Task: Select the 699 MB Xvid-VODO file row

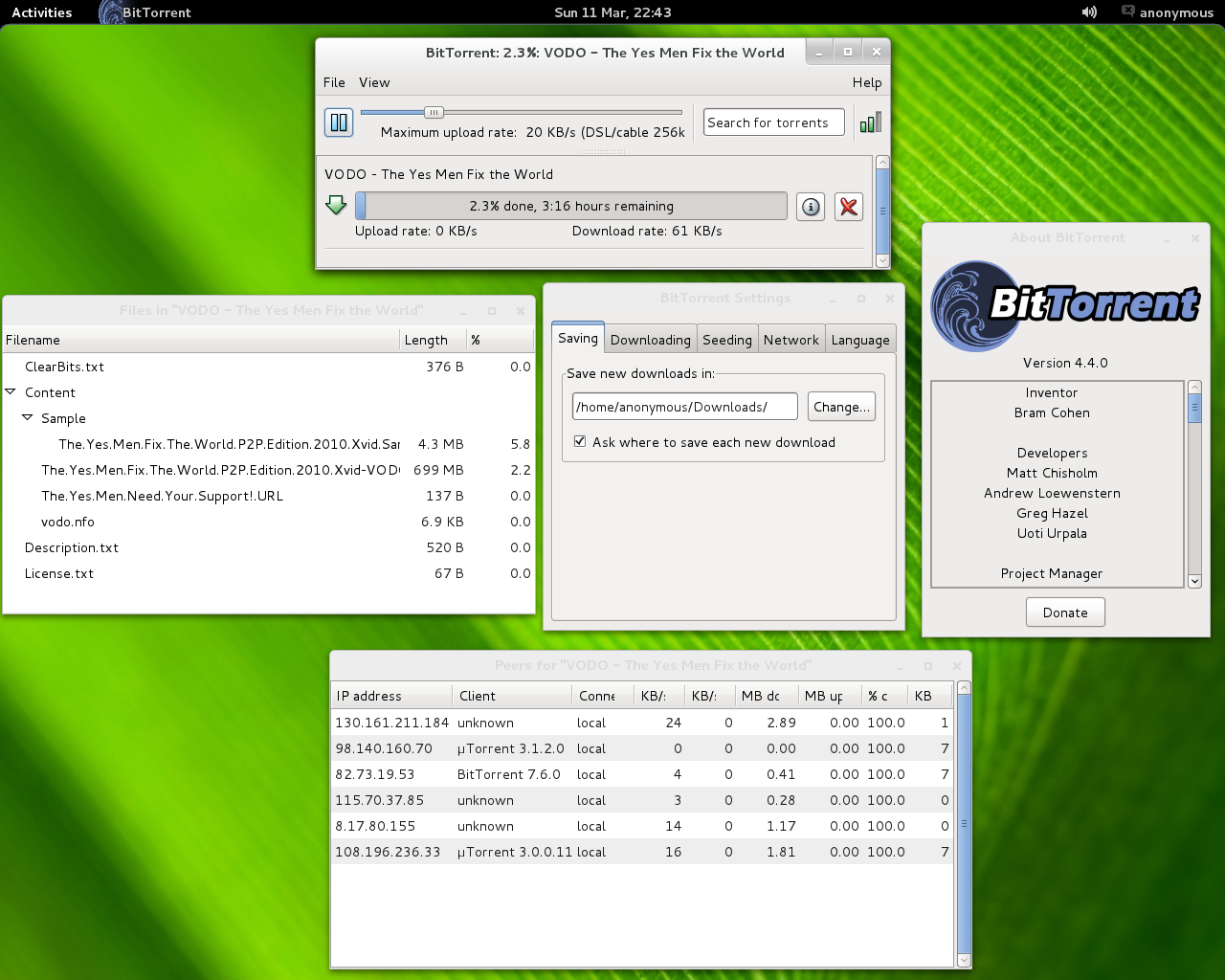Action: (x=268, y=470)
